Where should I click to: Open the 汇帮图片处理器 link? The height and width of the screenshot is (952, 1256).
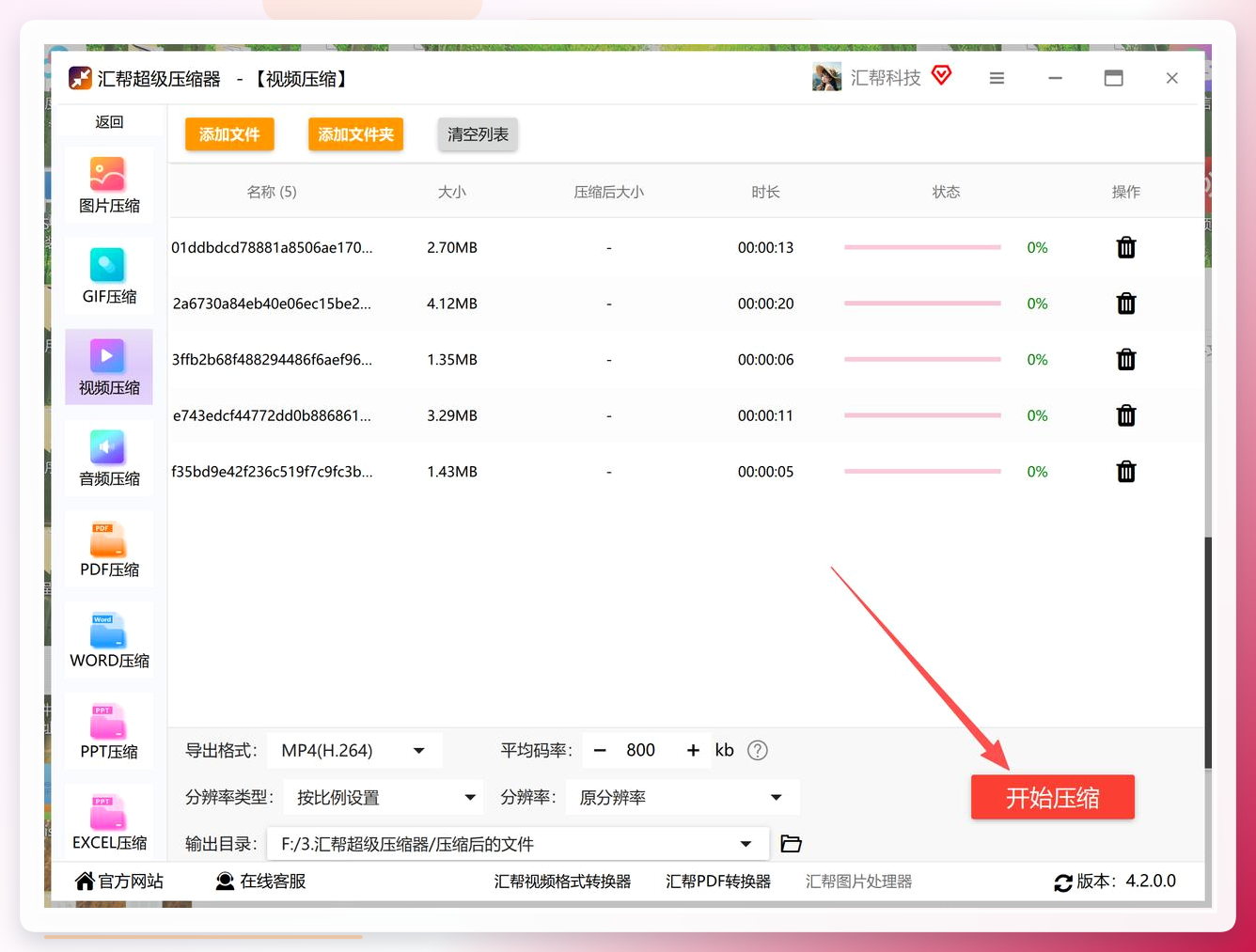[x=859, y=882]
